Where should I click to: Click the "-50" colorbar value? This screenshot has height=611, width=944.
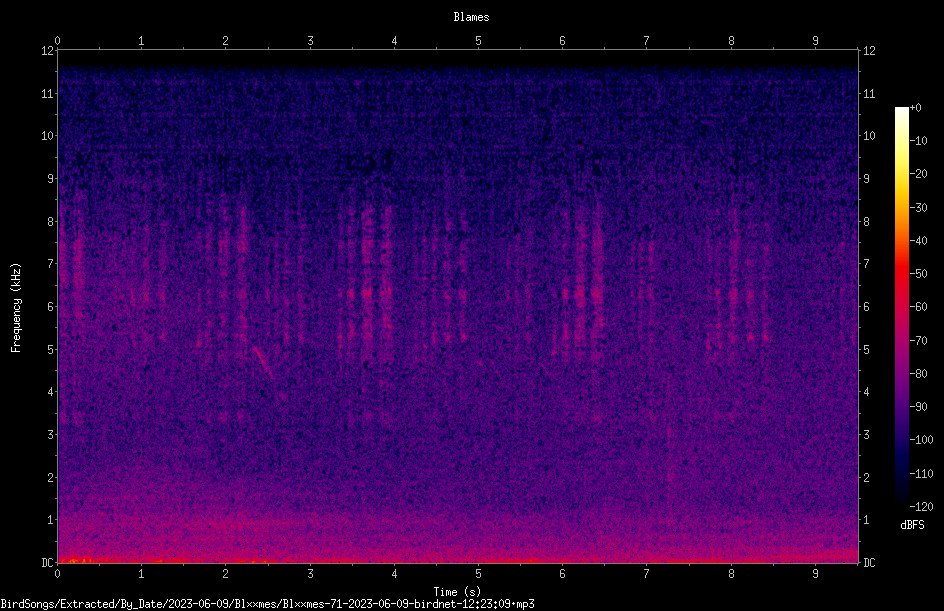coord(918,274)
